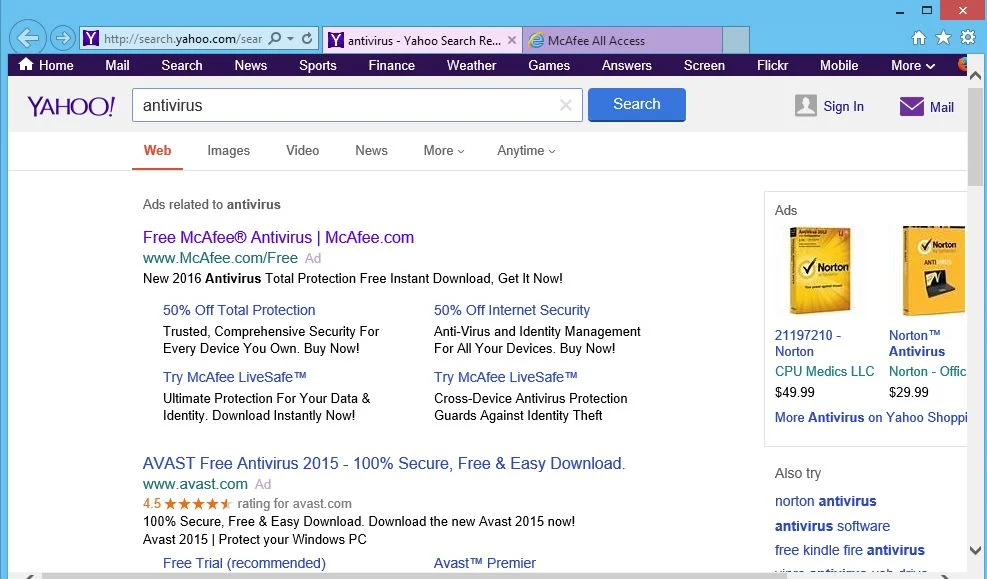
Task: Click the Sign In link
Action: pyautogui.click(x=843, y=106)
